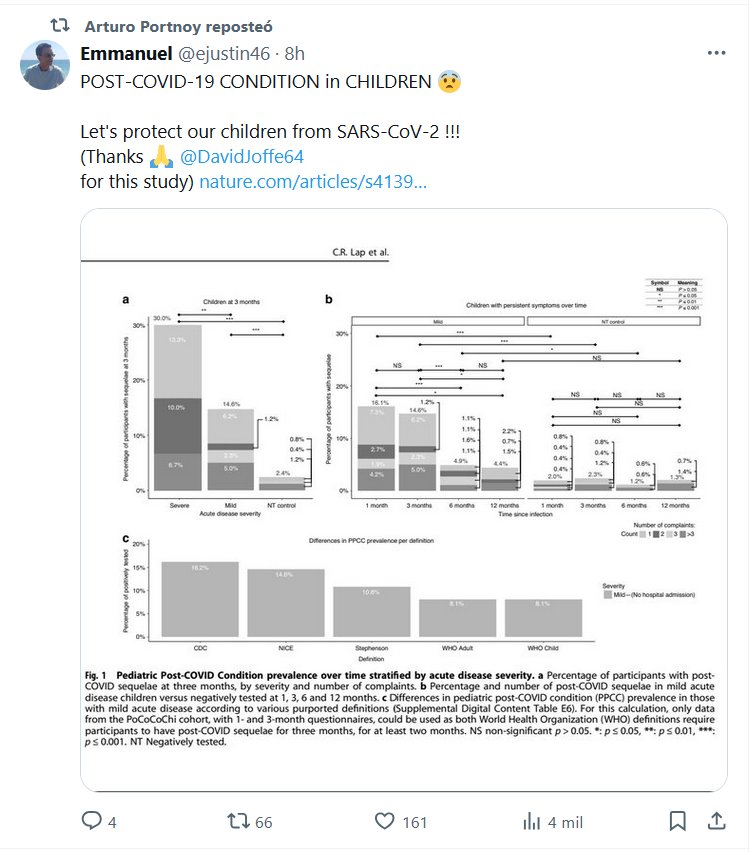Follow the nature.com article link
Image resolution: width=750 pixels, height=852 pixels.
pyautogui.click(x=313, y=183)
